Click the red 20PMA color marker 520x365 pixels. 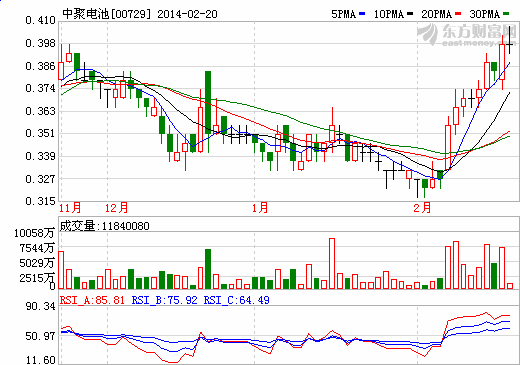pos(458,14)
